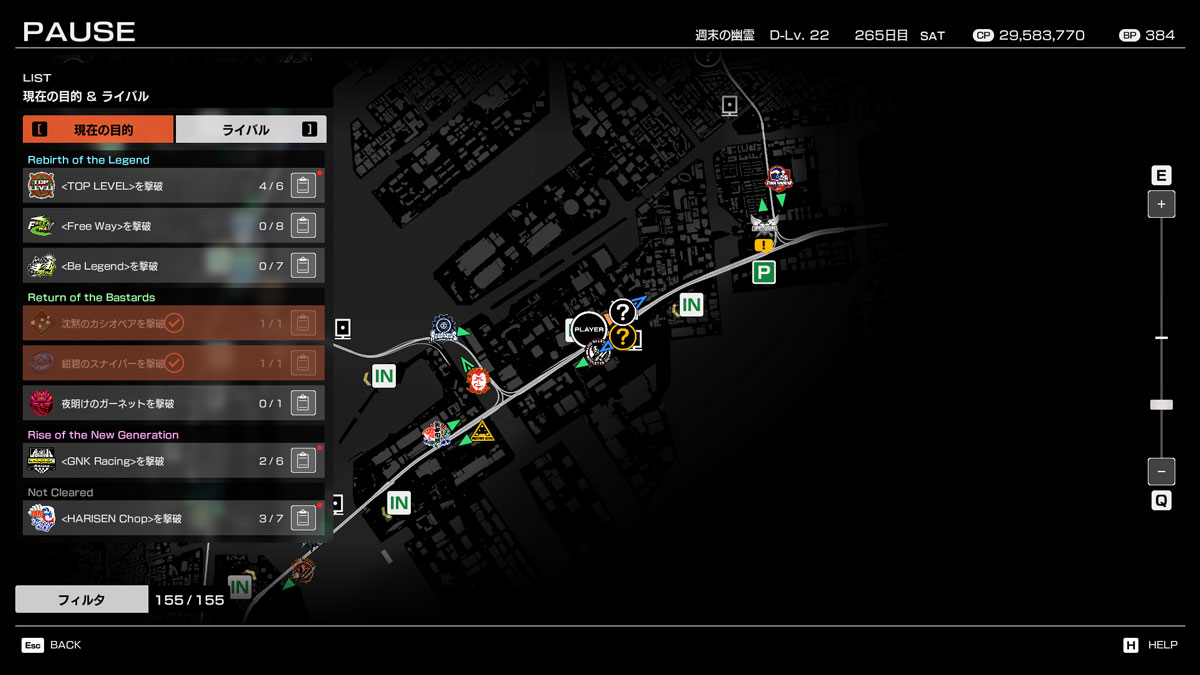The height and width of the screenshot is (675, 1200).
Task: Zoom in the map with plus button
Action: click(x=1161, y=204)
